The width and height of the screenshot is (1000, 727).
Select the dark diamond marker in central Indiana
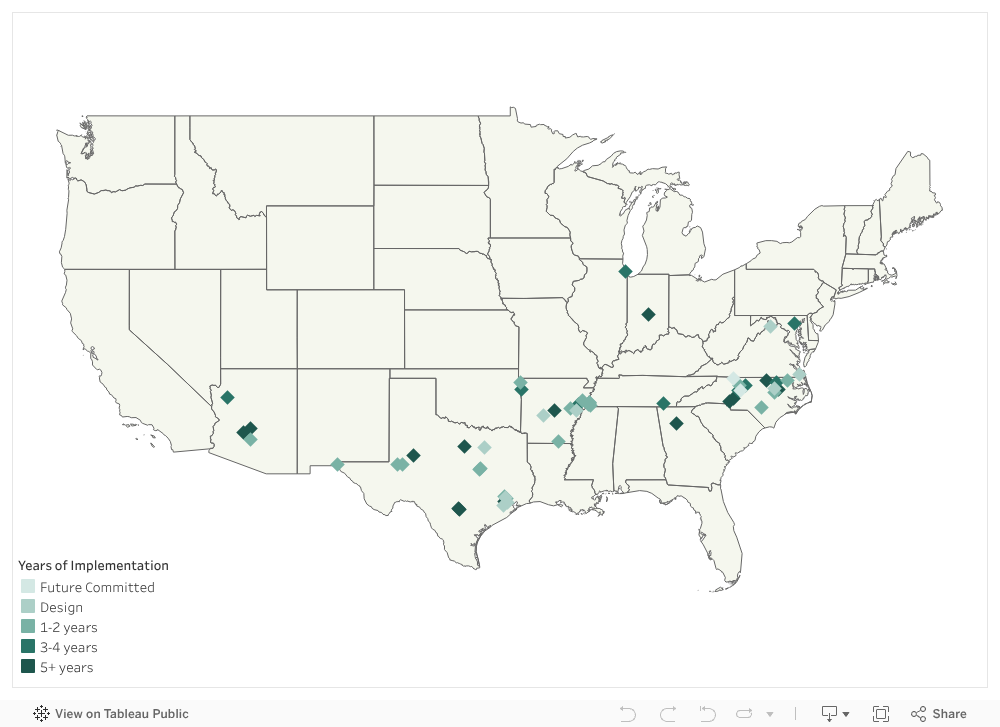point(648,314)
